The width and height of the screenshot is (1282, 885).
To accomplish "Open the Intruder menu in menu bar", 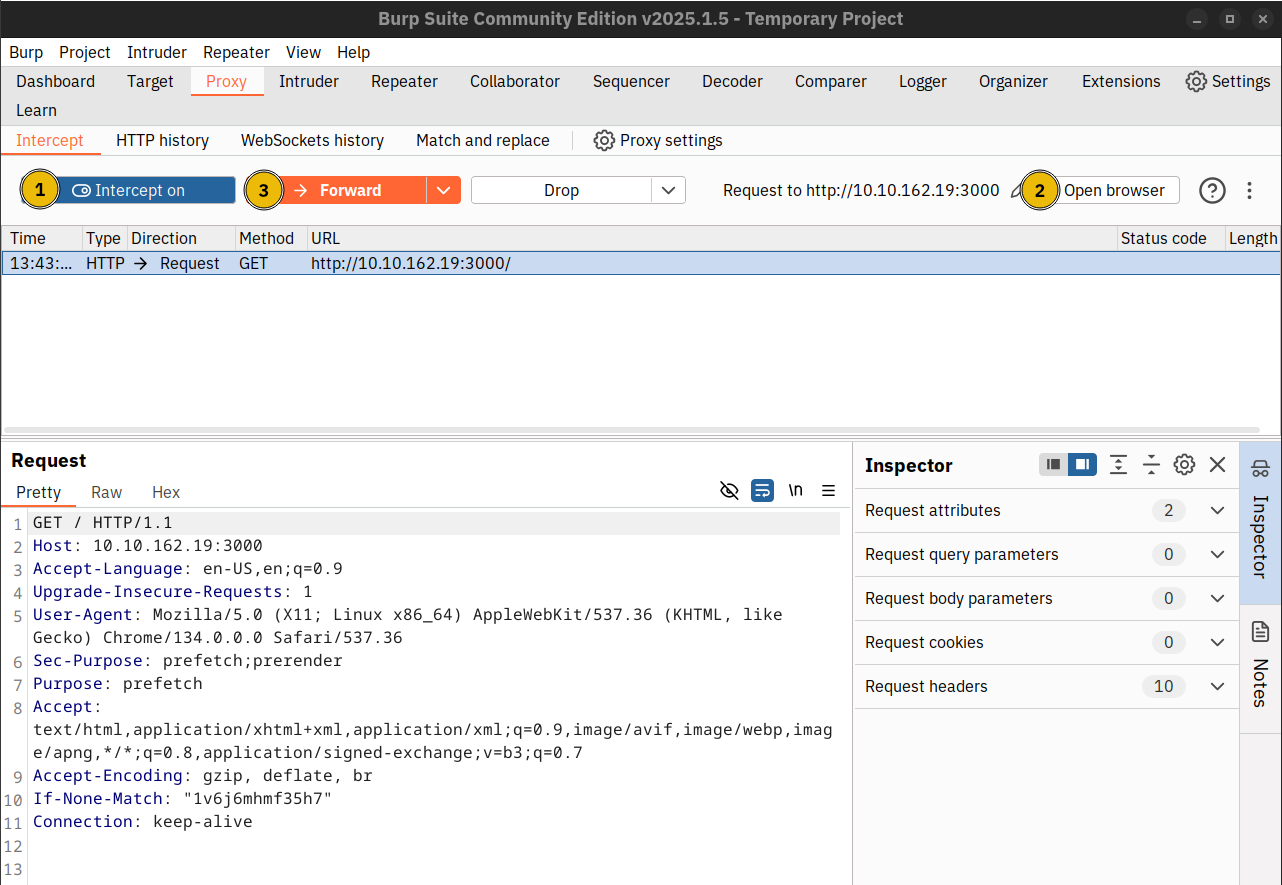I will [157, 52].
